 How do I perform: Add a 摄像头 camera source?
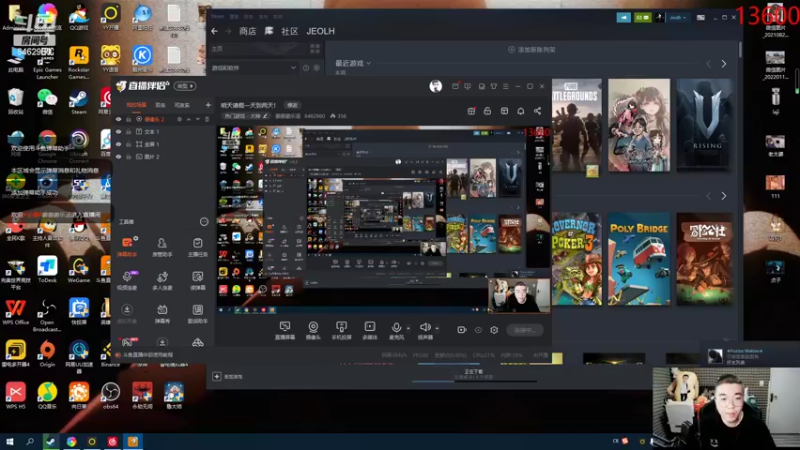313,330
